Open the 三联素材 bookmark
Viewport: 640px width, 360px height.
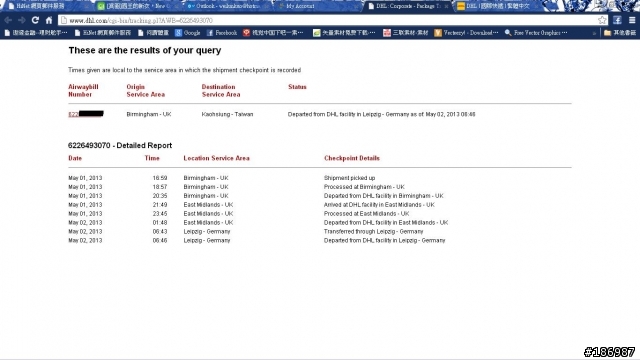click(x=405, y=33)
